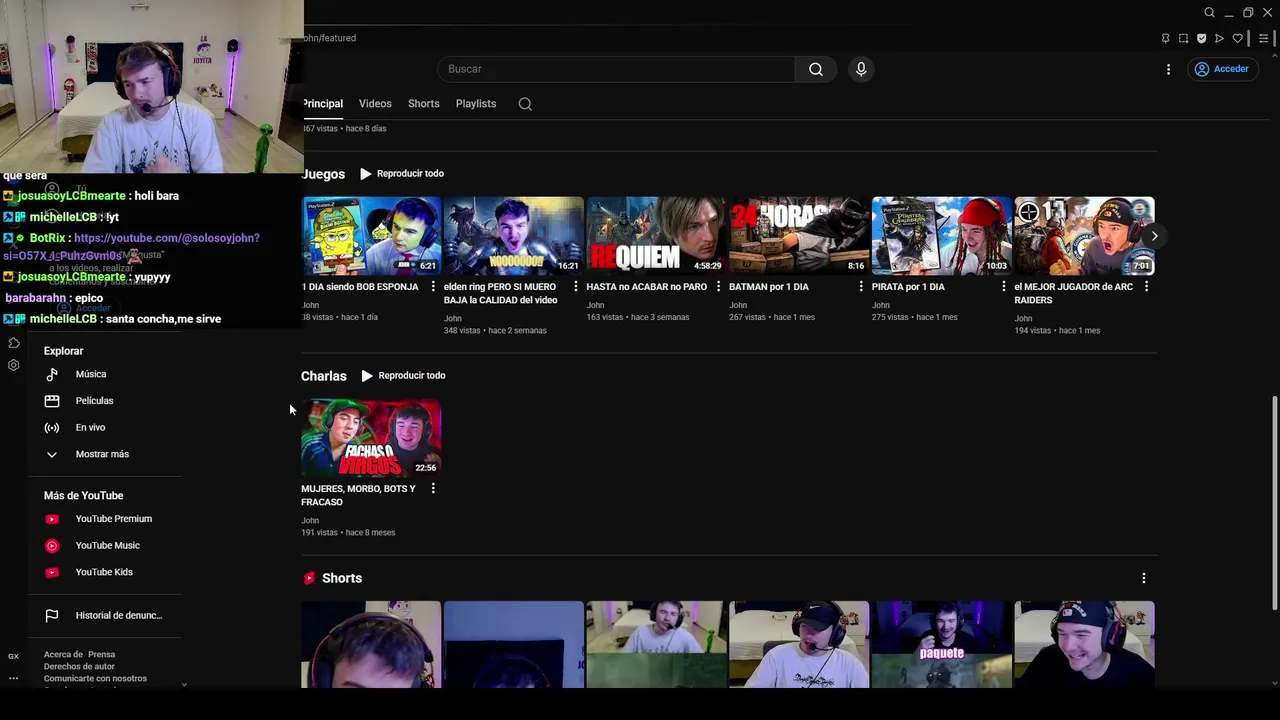Open the Short labeled paquete

(x=942, y=644)
